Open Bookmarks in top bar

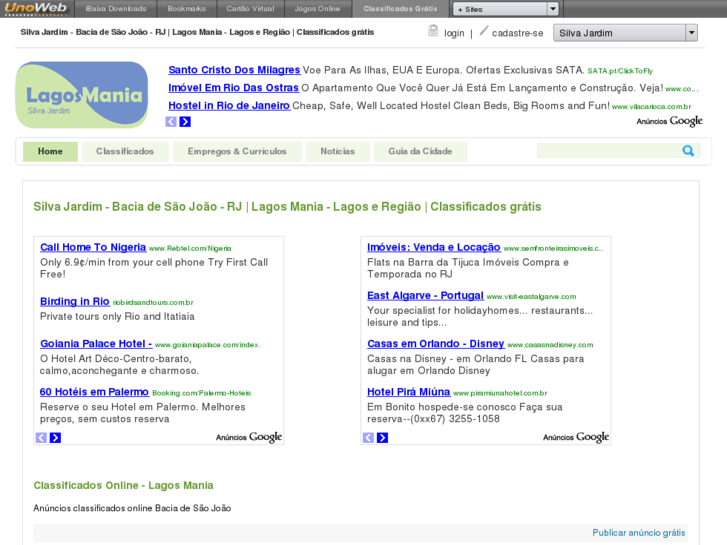click(186, 9)
